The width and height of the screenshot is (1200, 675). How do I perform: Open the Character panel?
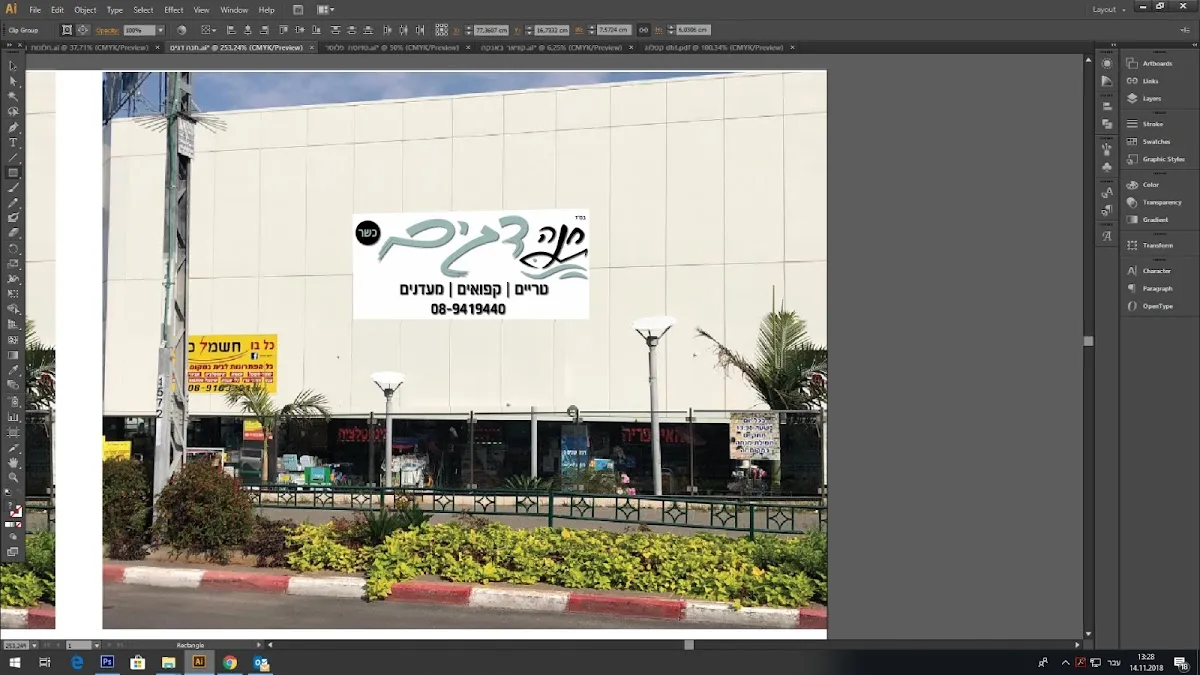click(x=1156, y=271)
